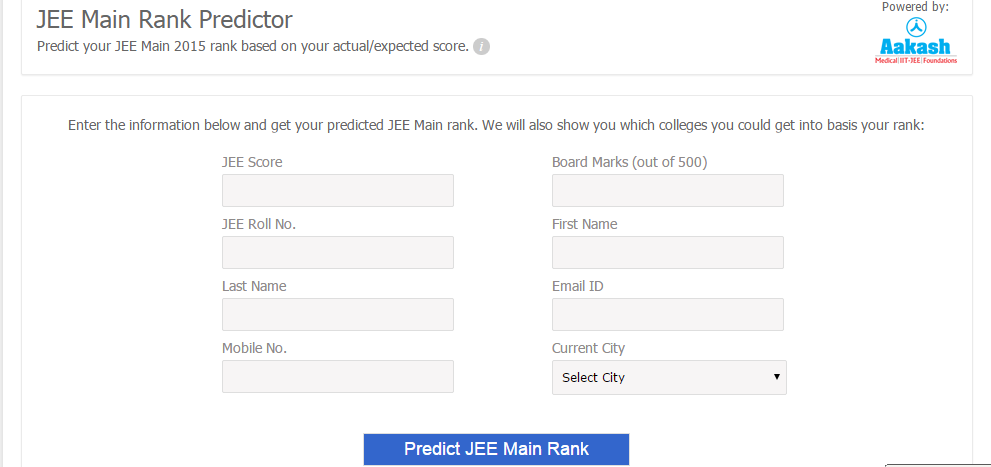Click the "Mobile No." field label
Screen dimensions: 991x467
click(254, 348)
